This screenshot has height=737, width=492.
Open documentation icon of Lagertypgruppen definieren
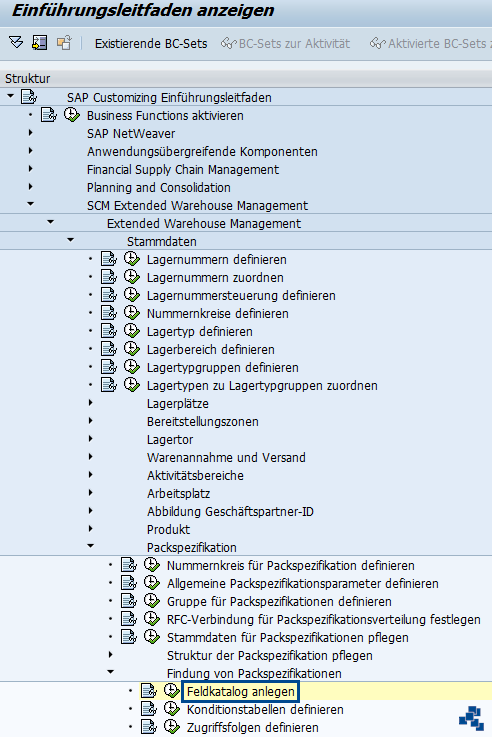109,367
